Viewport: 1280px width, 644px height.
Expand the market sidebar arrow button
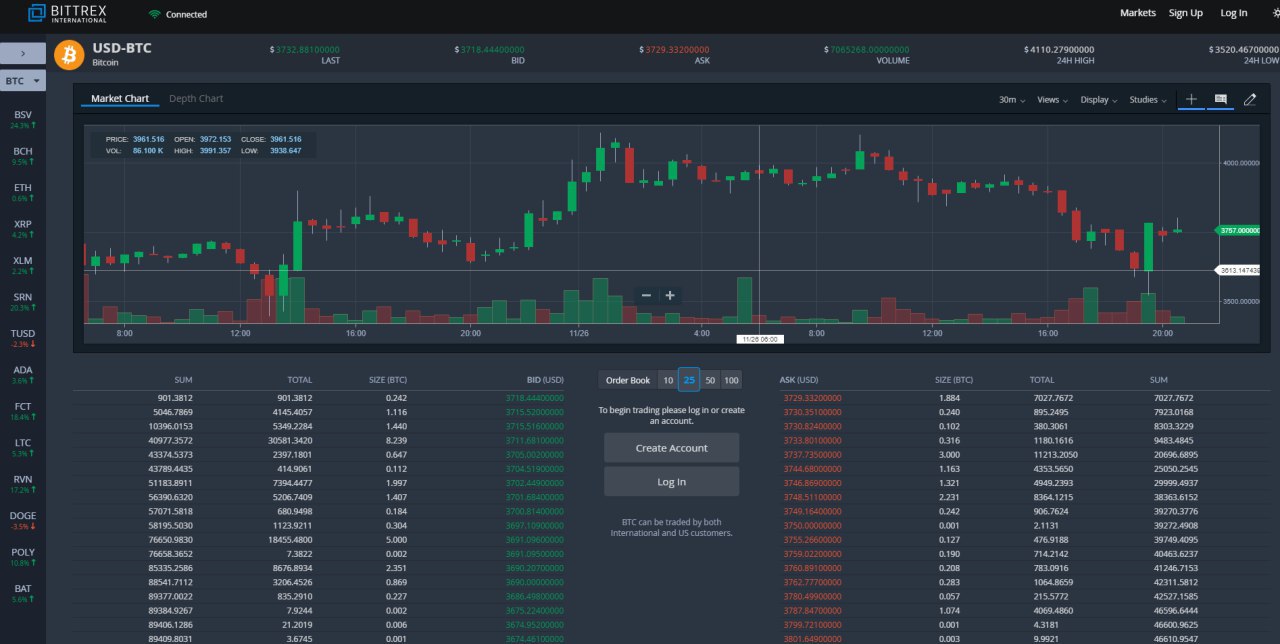coord(24,53)
